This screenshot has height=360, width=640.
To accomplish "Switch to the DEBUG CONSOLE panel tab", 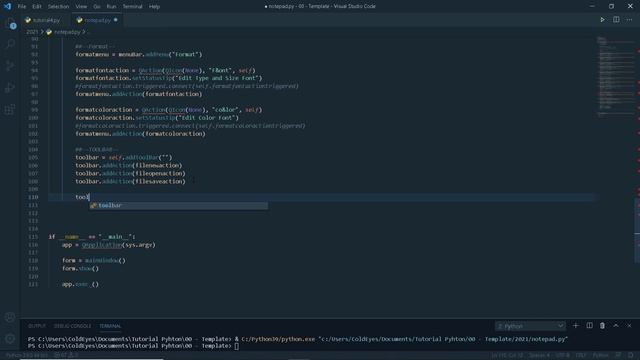I will click(72, 326).
